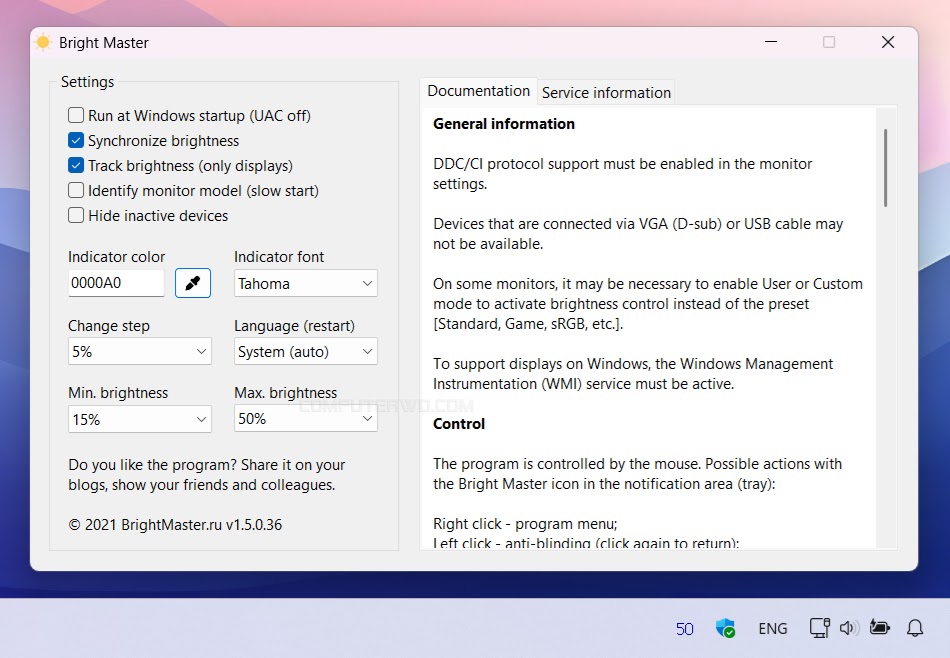Uncheck Synchronize brightness
Viewport: 950px width, 658px height.
click(x=76, y=141)
